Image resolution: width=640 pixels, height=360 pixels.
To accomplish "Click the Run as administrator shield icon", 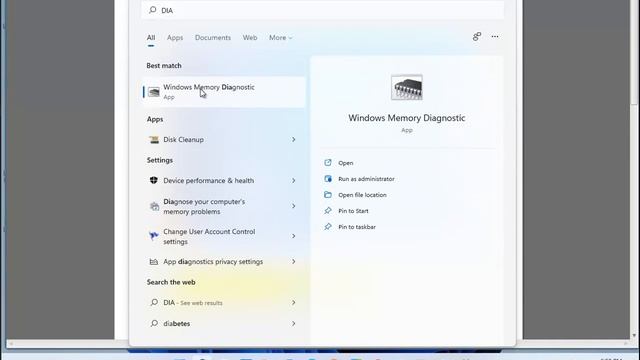I will 328,179.
